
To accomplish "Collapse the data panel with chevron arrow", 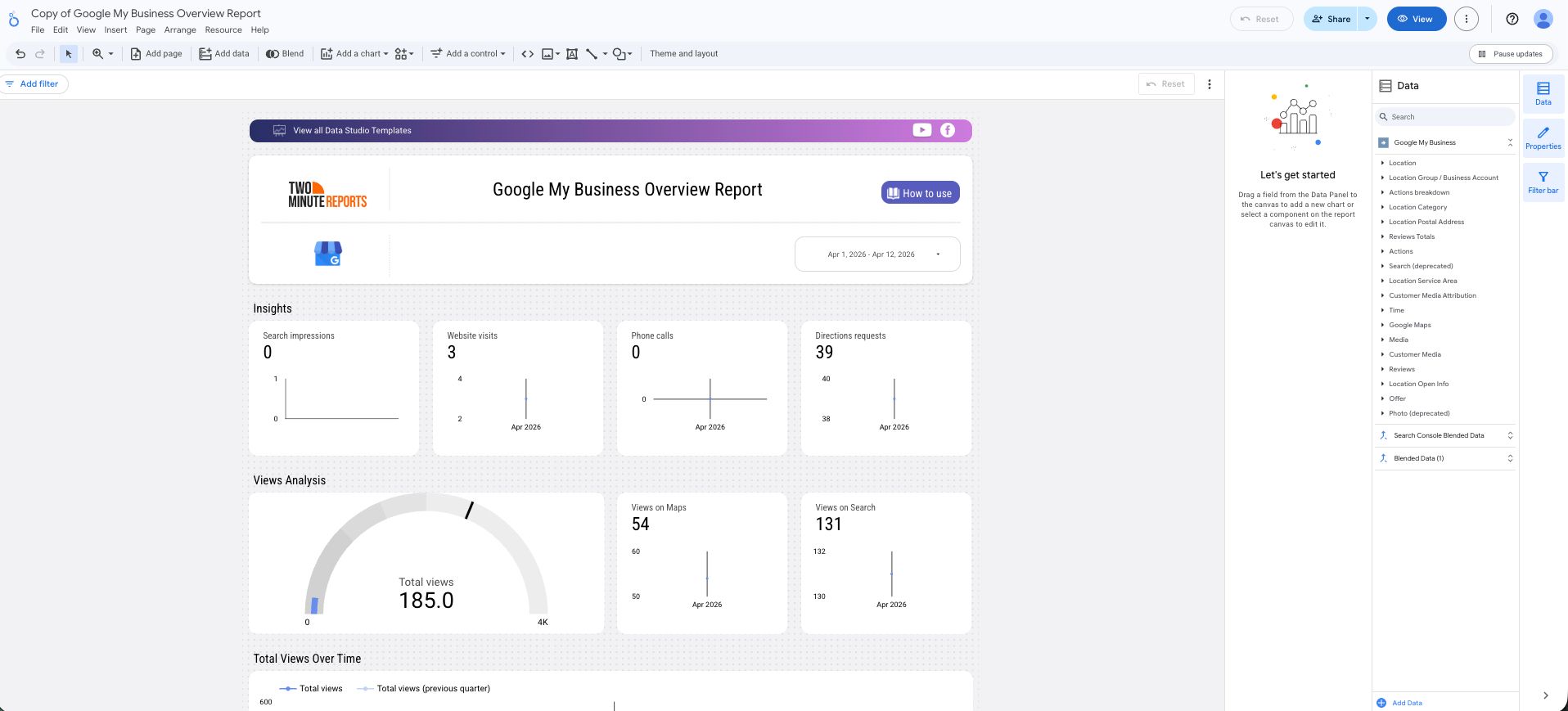I will (x=1545, y=695).
